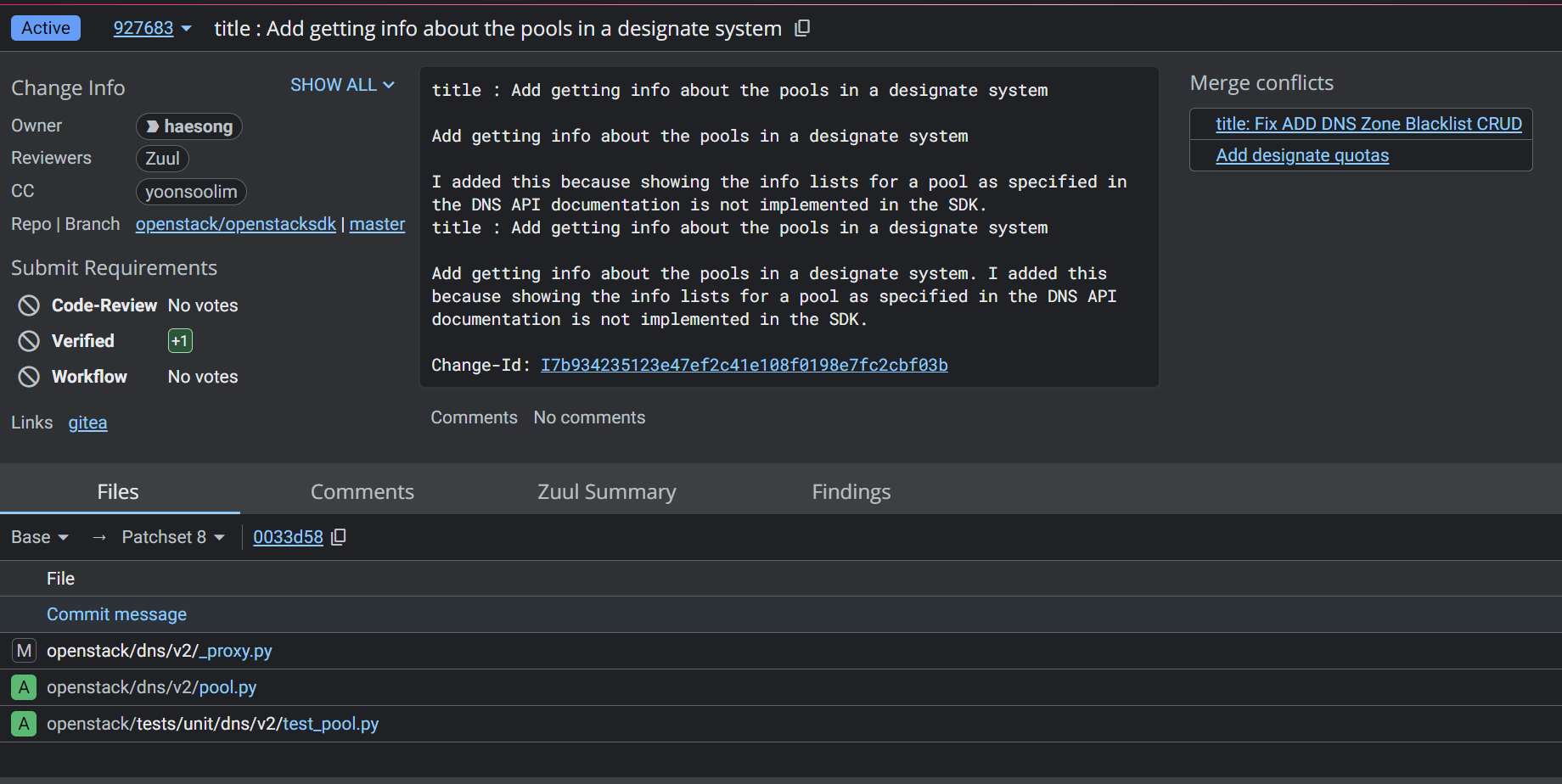Click the Verified requirement status icon
The height and width of the screenshot is (784, 1562).
pyautogui.click(x=29, y=341)
